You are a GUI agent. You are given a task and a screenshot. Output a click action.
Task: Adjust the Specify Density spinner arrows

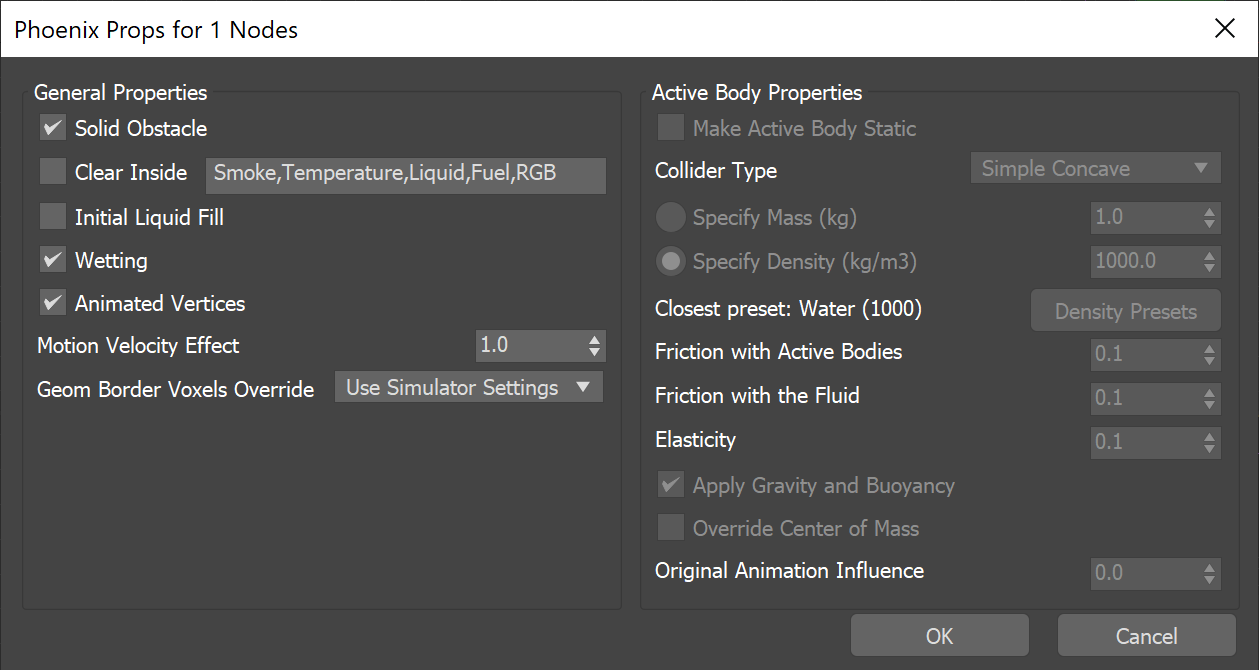coord(1210,262)
